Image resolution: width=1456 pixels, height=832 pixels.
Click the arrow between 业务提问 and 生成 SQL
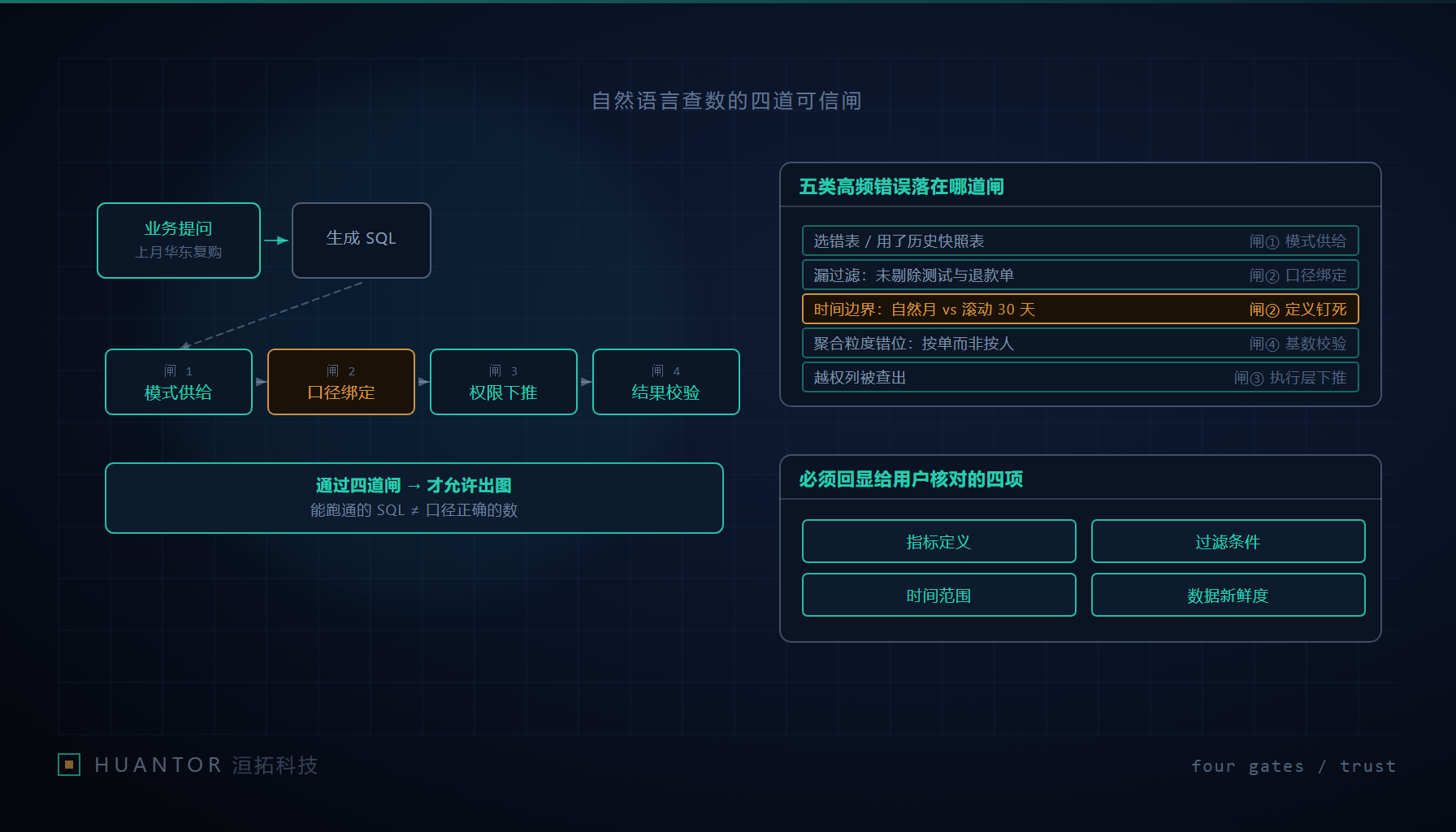tap(276, 240)
